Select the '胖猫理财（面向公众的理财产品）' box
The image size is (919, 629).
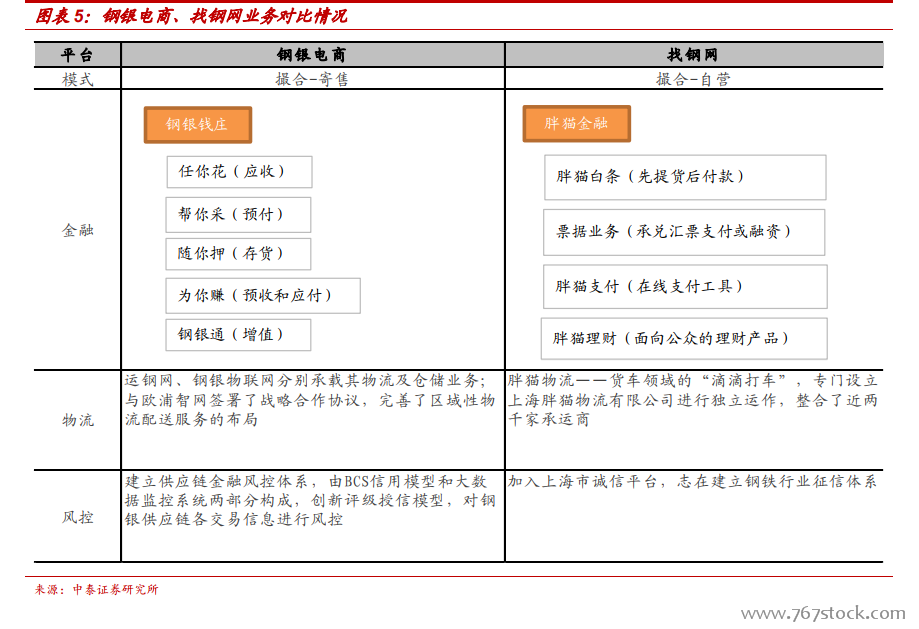tap(684, 339)
